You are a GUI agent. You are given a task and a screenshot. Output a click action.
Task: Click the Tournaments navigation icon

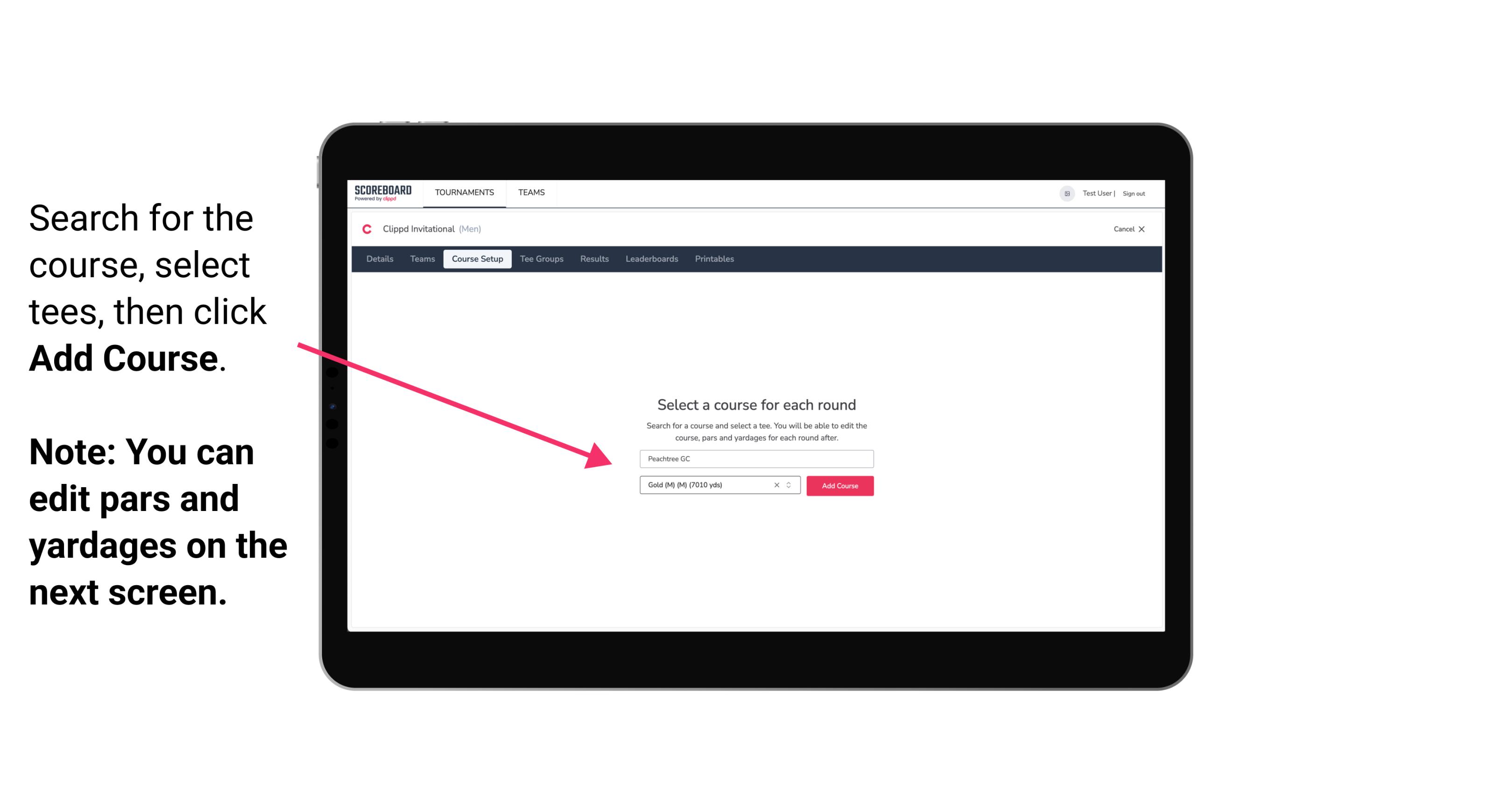(x=464, y=192)
